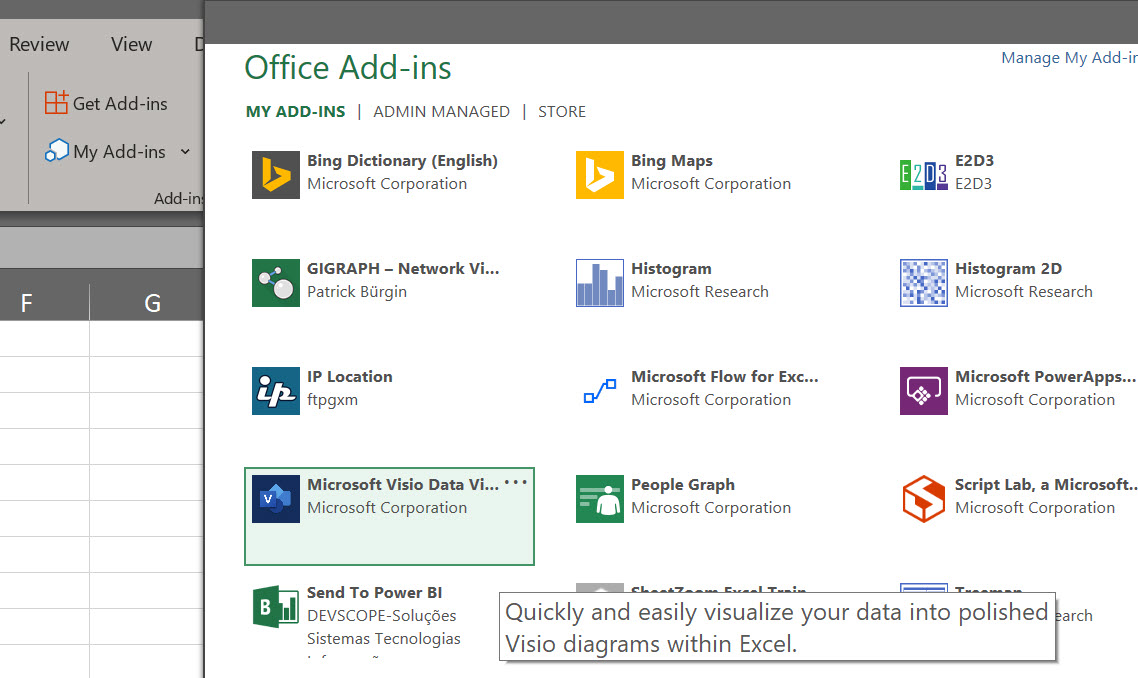The height and width of the screenshot is (678, 1138).
Task: Open the Review ribbon tab
Action: tap(39, 44)
